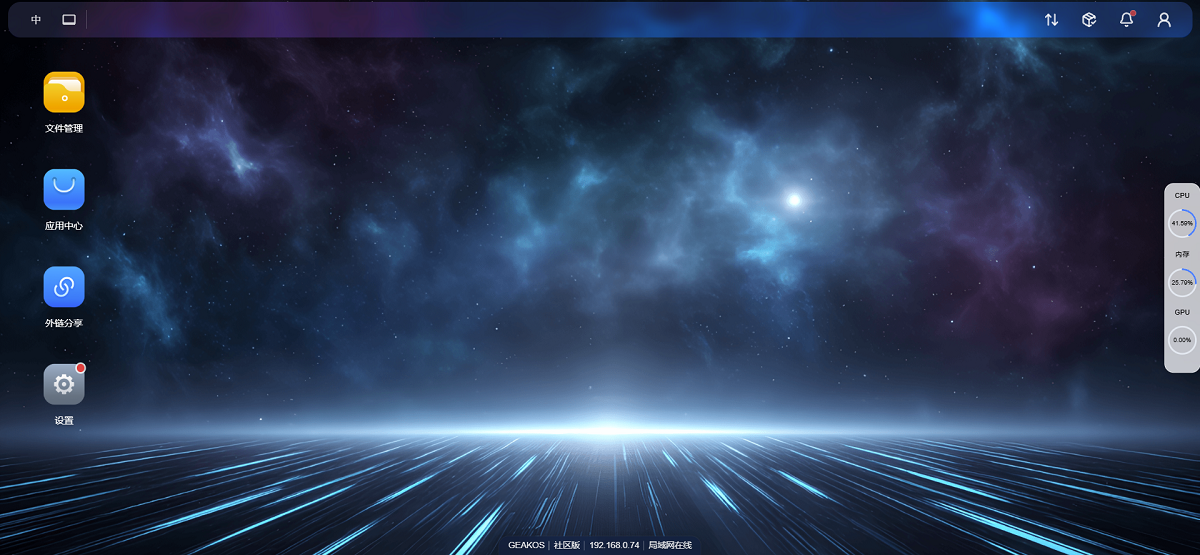This screenshot has width=1200, height=555.
Task: Open the 设置 settings gear icon
Action: pyautogui.click(x=64, y=384)
